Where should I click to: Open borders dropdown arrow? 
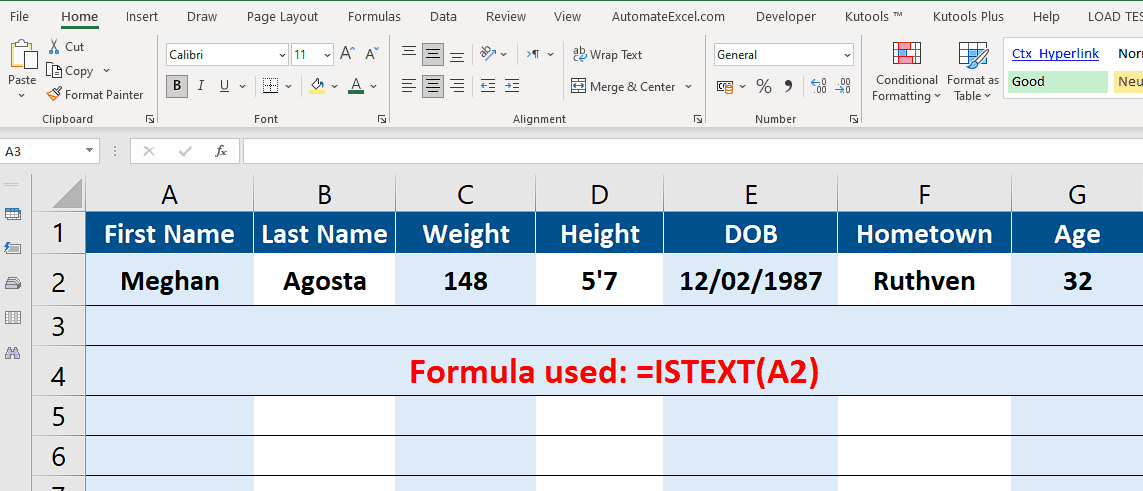(289, 87)
